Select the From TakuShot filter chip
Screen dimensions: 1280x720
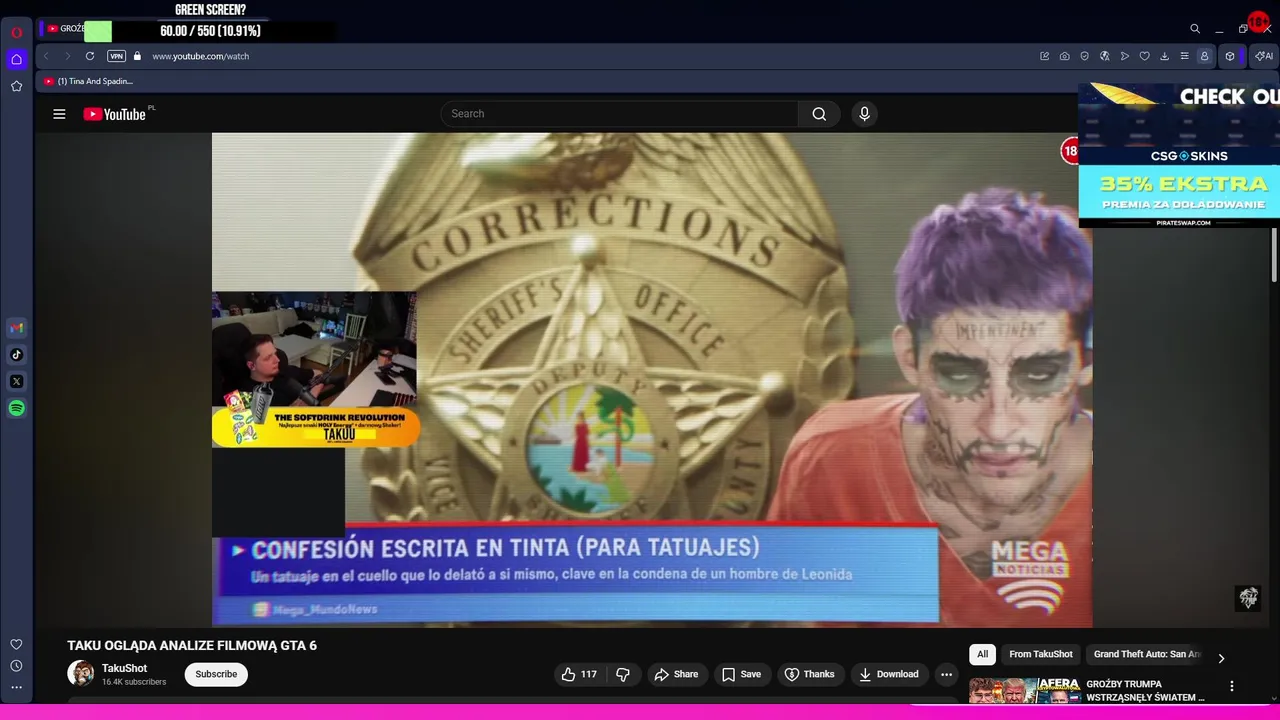[x=1040, y=654]
